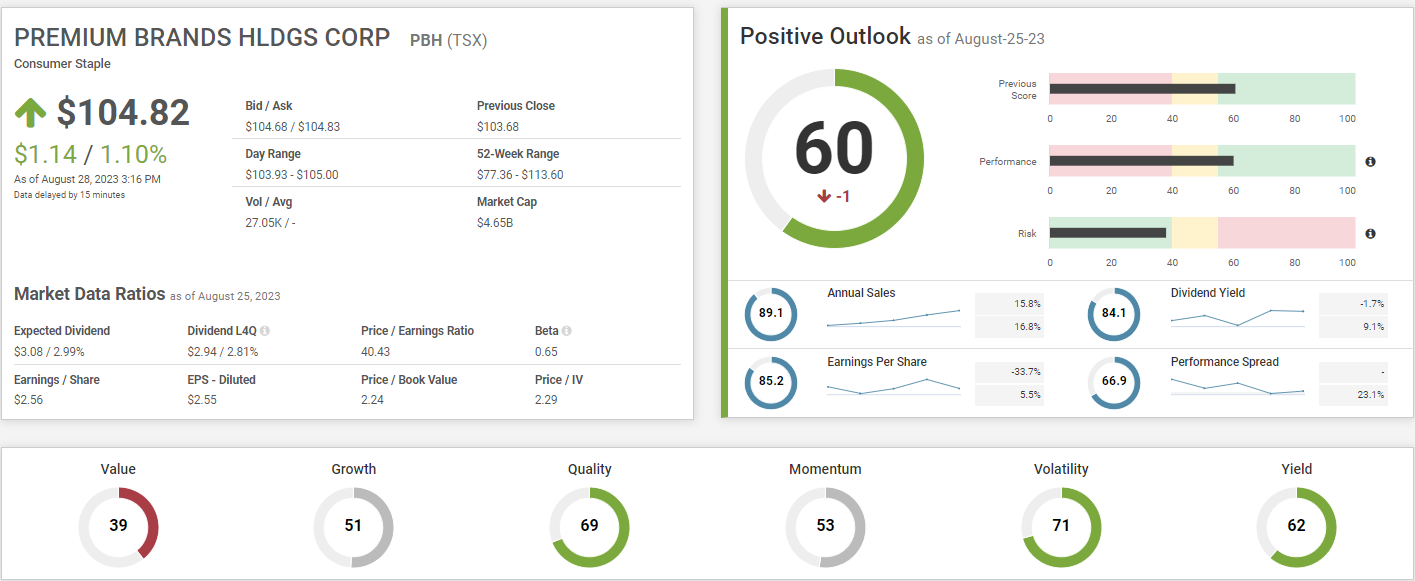The image size is (1415, 581).
Task: Click the Market Data Ratios heading
Action: click(89, 294)
